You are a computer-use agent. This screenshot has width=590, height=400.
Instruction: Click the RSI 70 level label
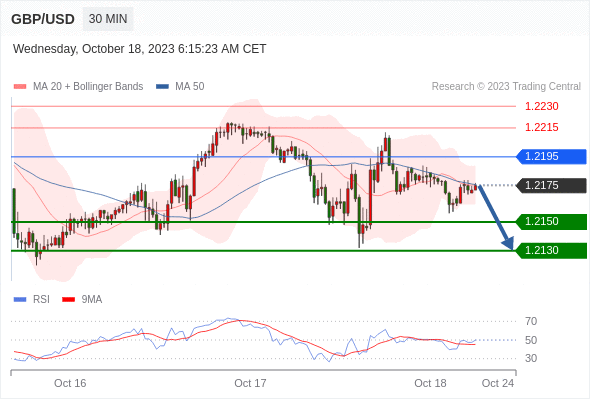(x=531, y=321)
